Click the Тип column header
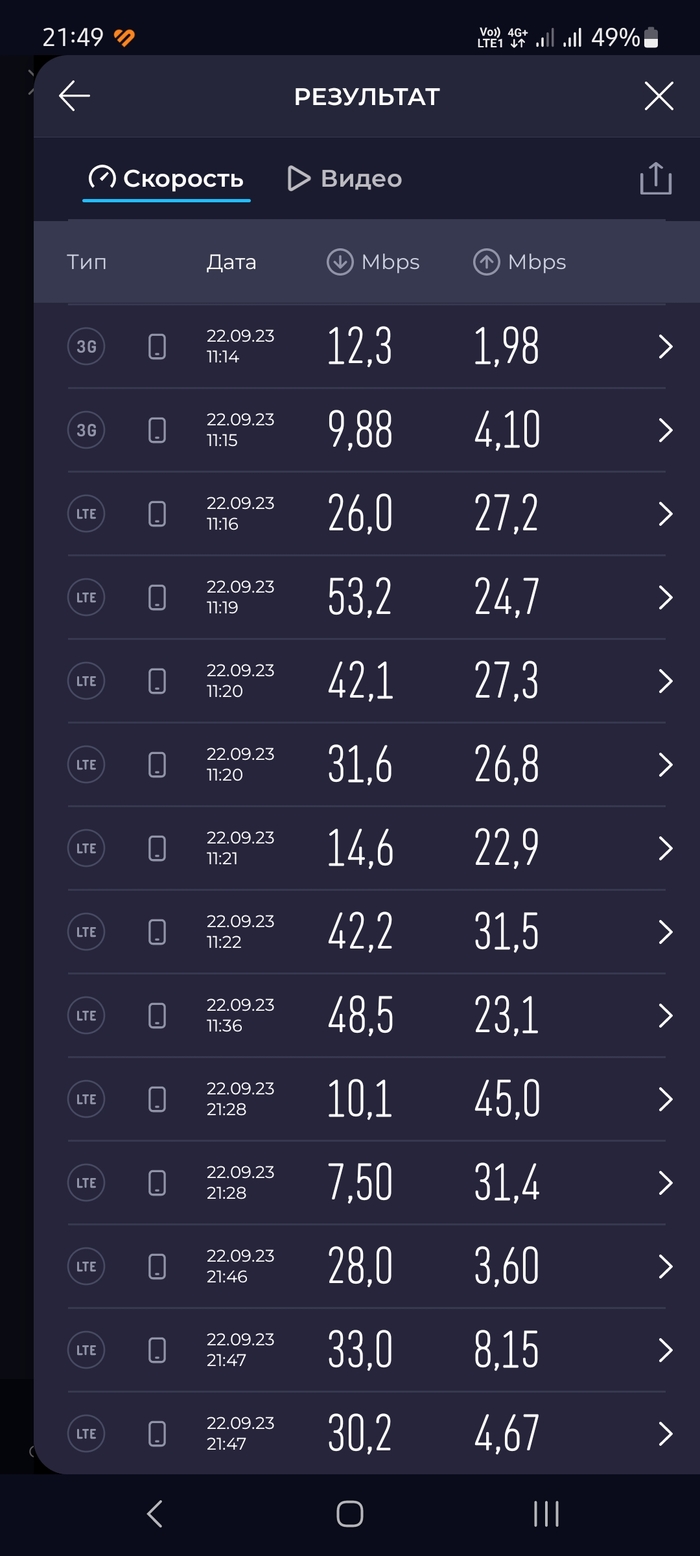The image size is (700, 1556). click(87, 261)
